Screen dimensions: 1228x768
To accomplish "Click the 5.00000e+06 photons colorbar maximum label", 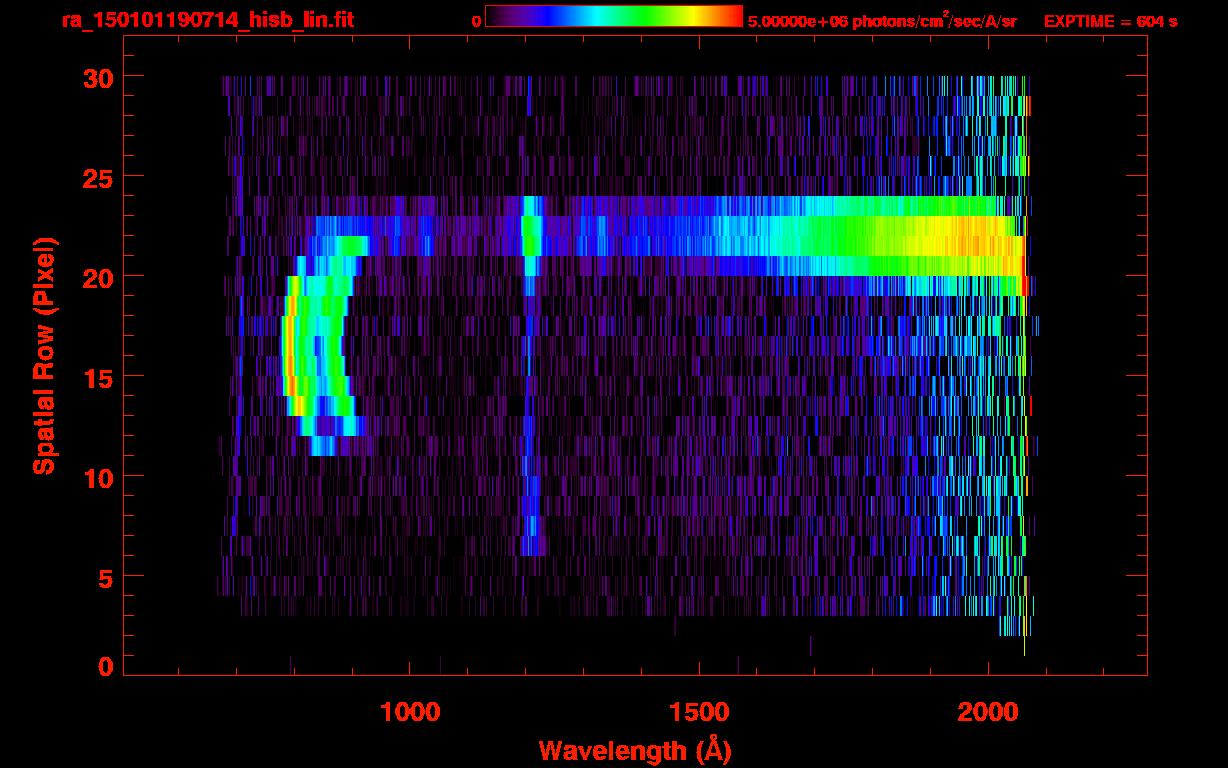I will point(881,20).
